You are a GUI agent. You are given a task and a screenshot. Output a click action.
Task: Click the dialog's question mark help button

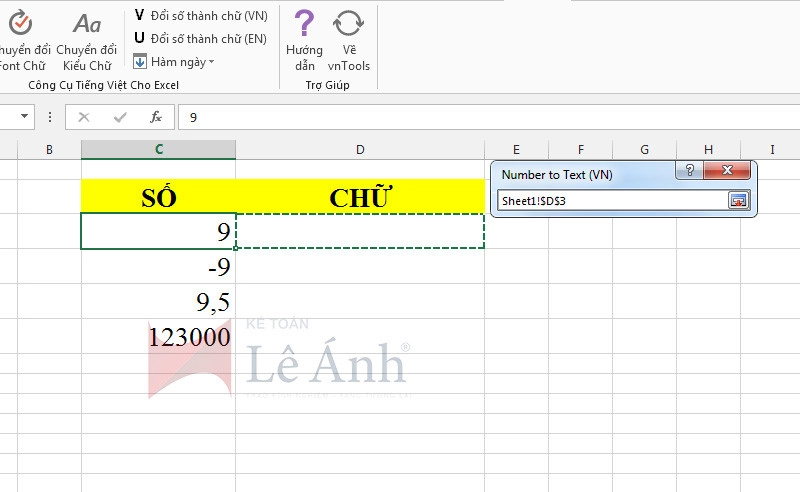[687, 172]
